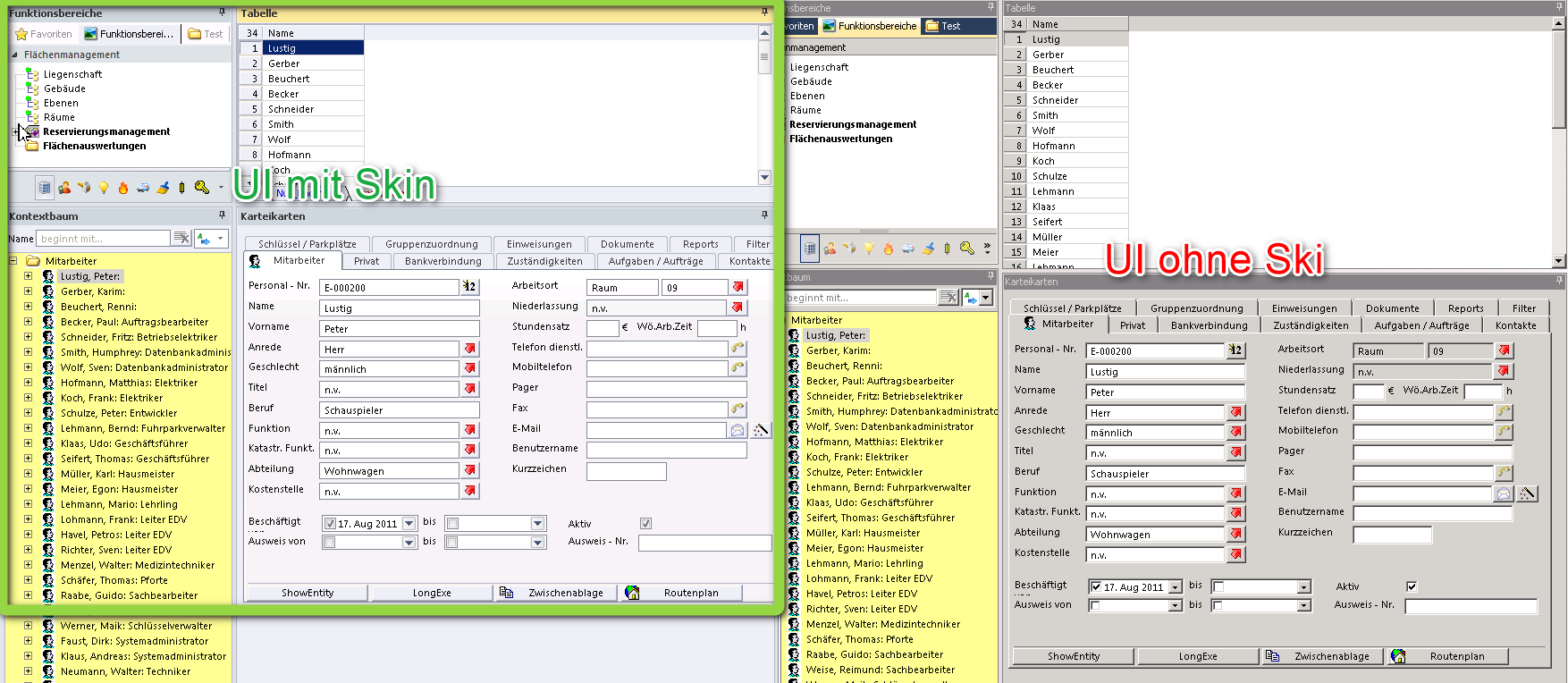This screenshot has width=1568, height=683.
Task: Collapse Flächenmanagement group in skinned UI
Action: pos(15,55)
